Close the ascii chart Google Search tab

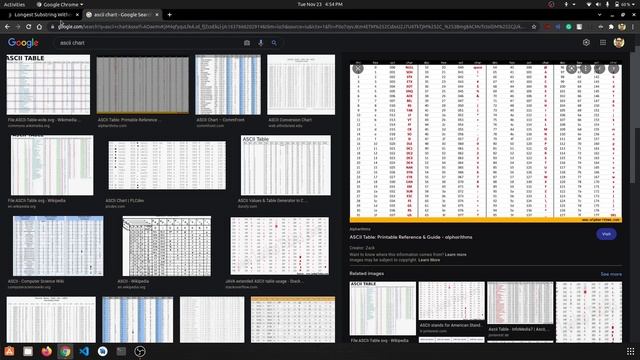click(157, 15)
